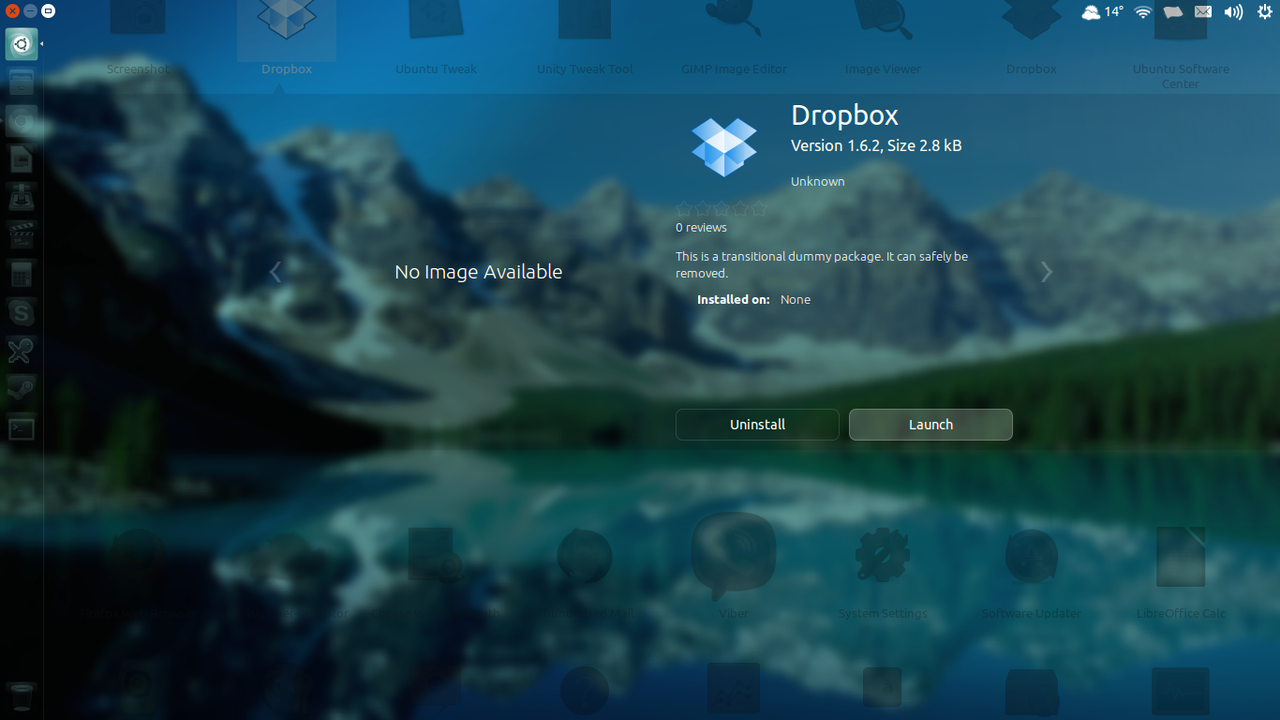1280x720 pixels.
Task: Launch Dropbox with the Launch button
Action: pyautogui.click(x=930, y=424)
